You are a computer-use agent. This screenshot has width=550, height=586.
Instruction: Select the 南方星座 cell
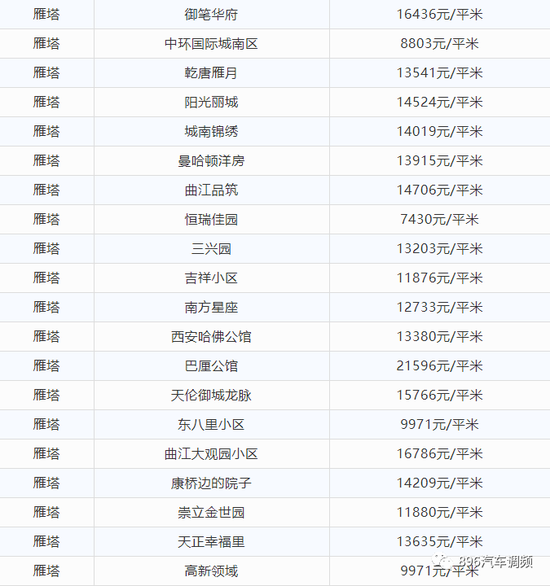tap(211, 307)
